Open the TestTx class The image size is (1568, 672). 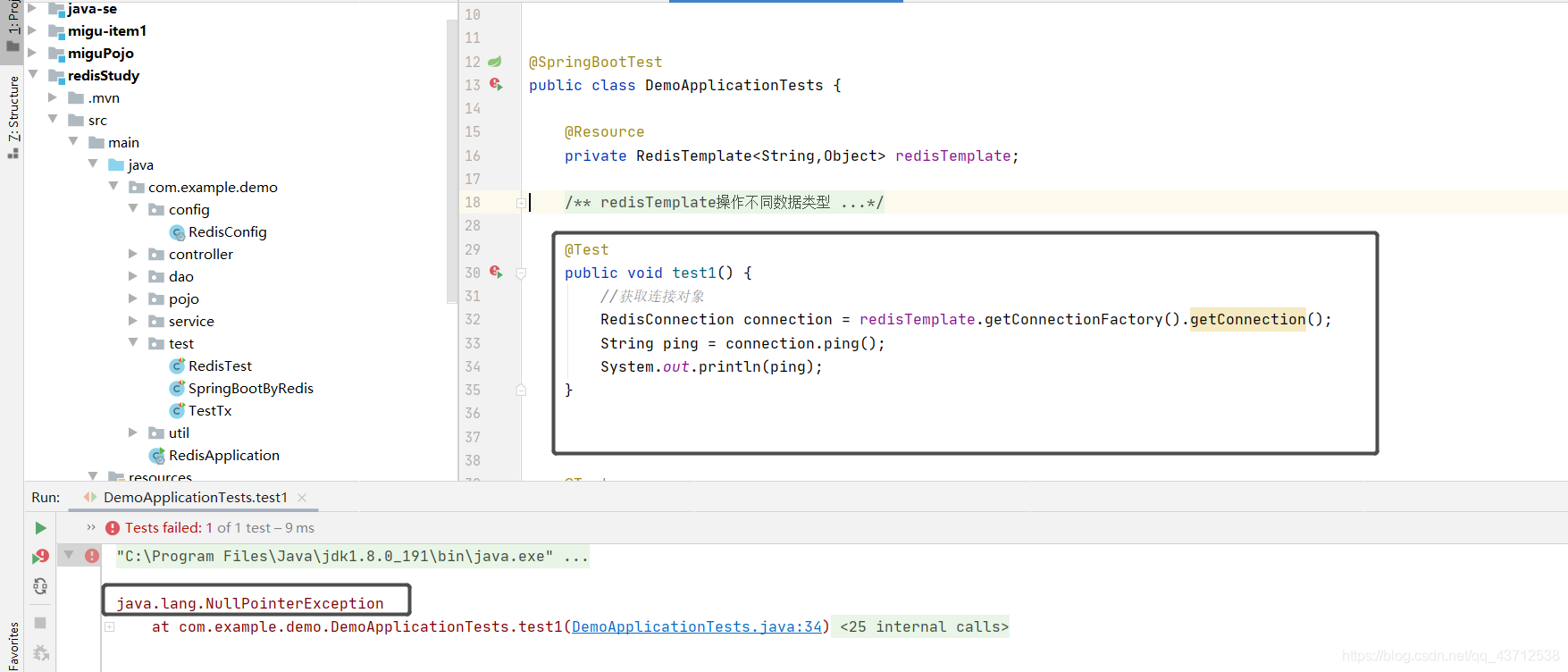pyautogui.click(x=210, y=411)
